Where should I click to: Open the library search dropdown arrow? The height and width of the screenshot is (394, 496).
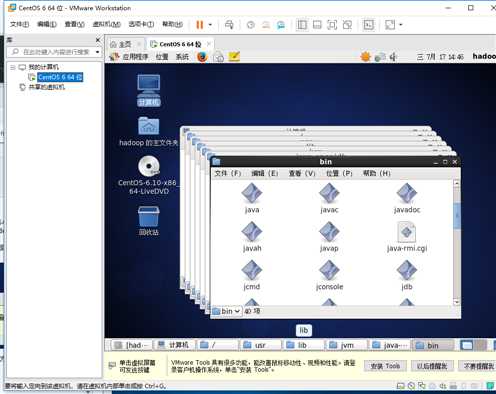pyautogui.click(x=97, y=52)
